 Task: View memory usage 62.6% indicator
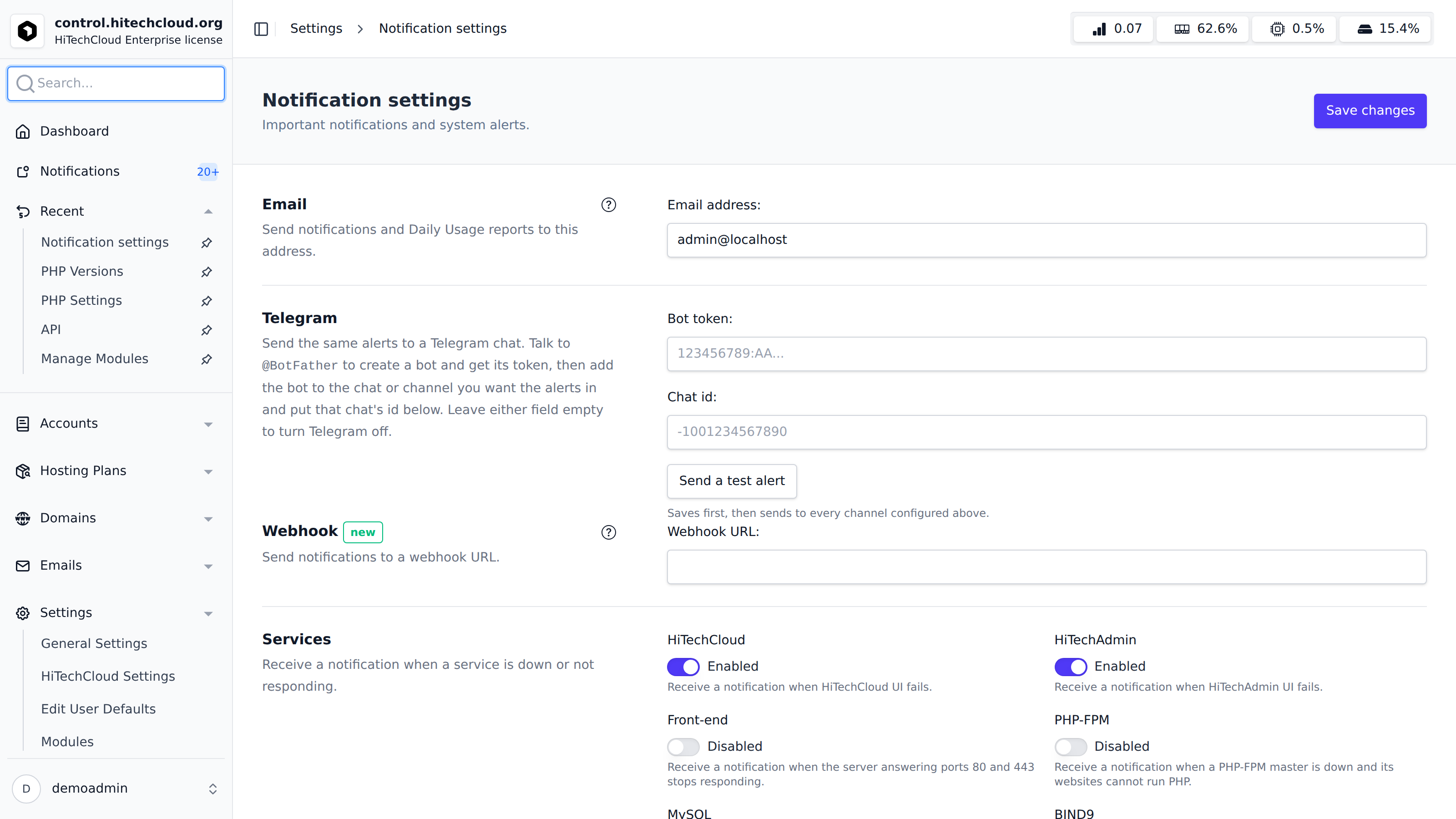click(x=1202, y=29)
